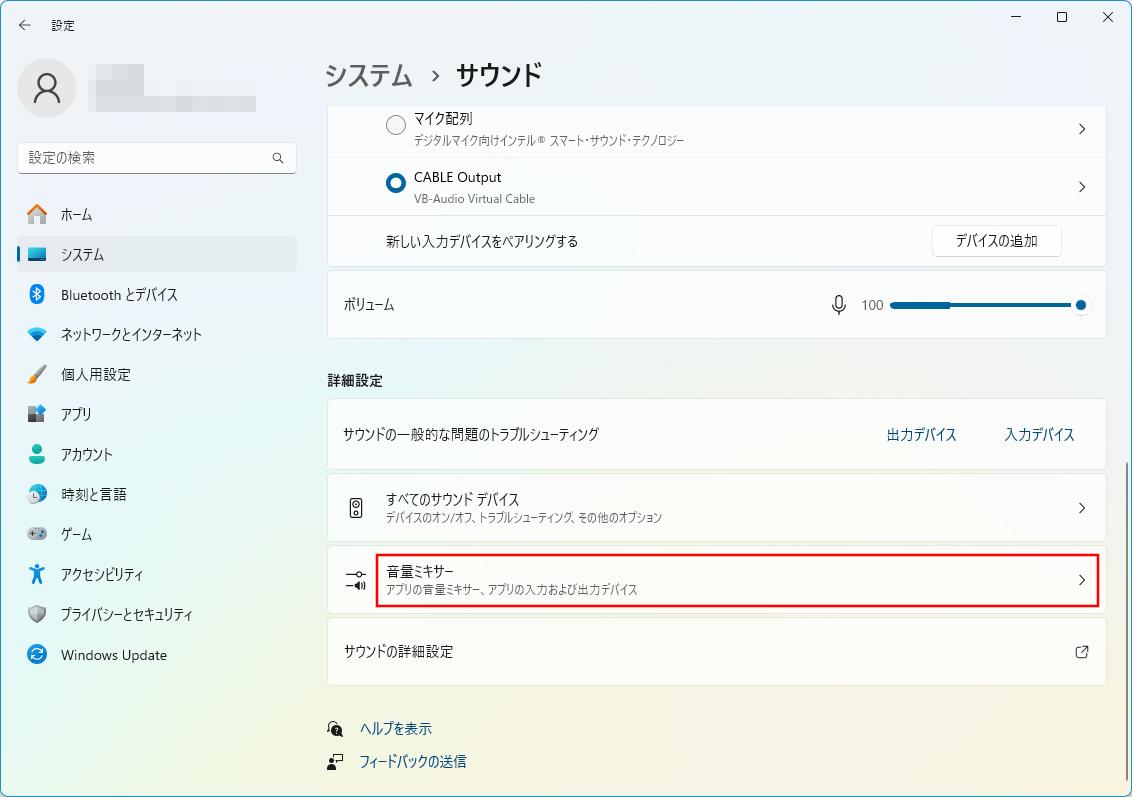
Task: Click the accessibility figure icon
Action: pos(37,574)
